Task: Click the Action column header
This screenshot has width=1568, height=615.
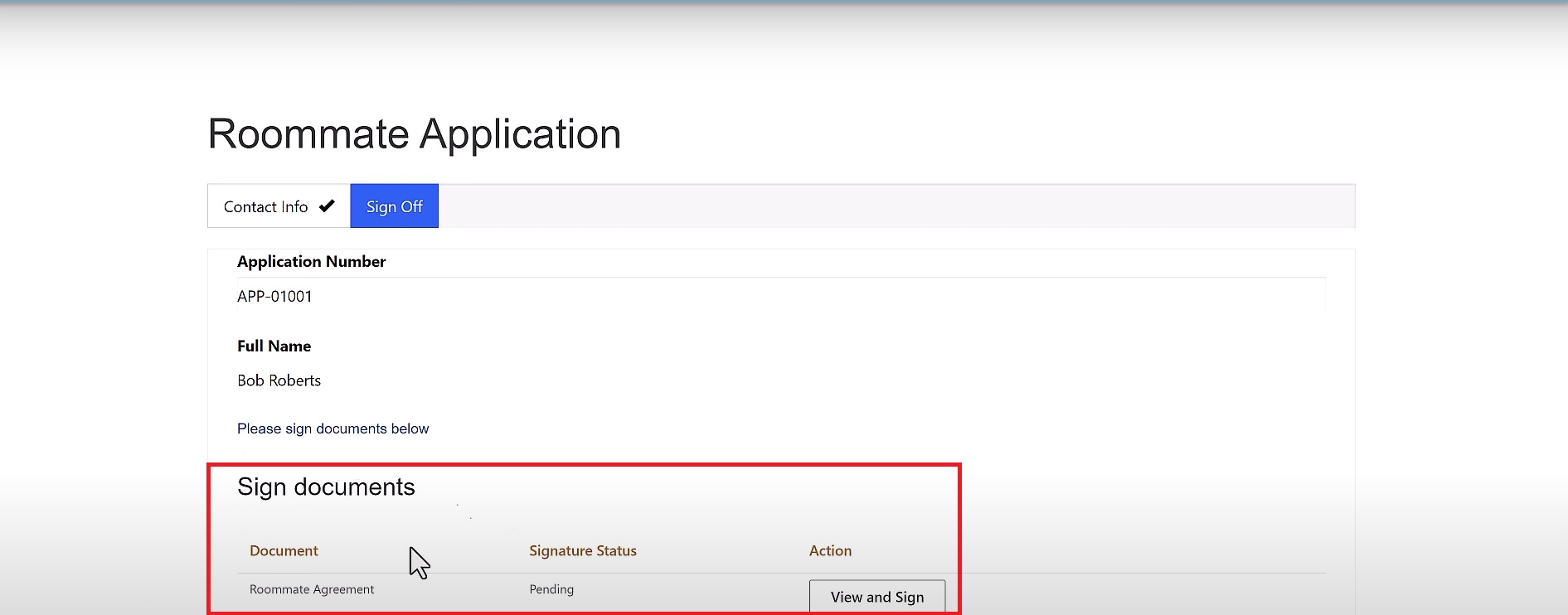Action: click(830, 551)
